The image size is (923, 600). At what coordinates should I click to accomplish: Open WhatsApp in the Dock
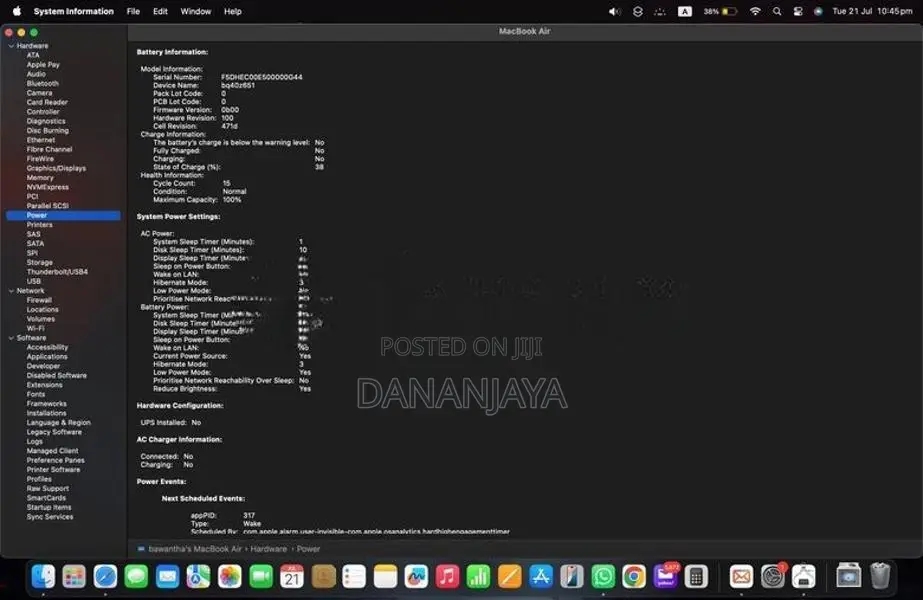click(603, 576)
